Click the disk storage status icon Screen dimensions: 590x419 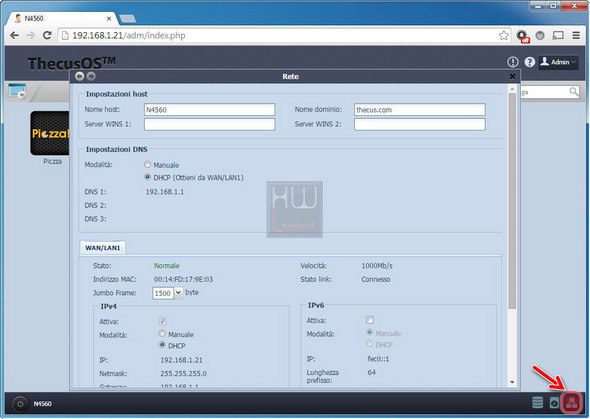(537, 402)
